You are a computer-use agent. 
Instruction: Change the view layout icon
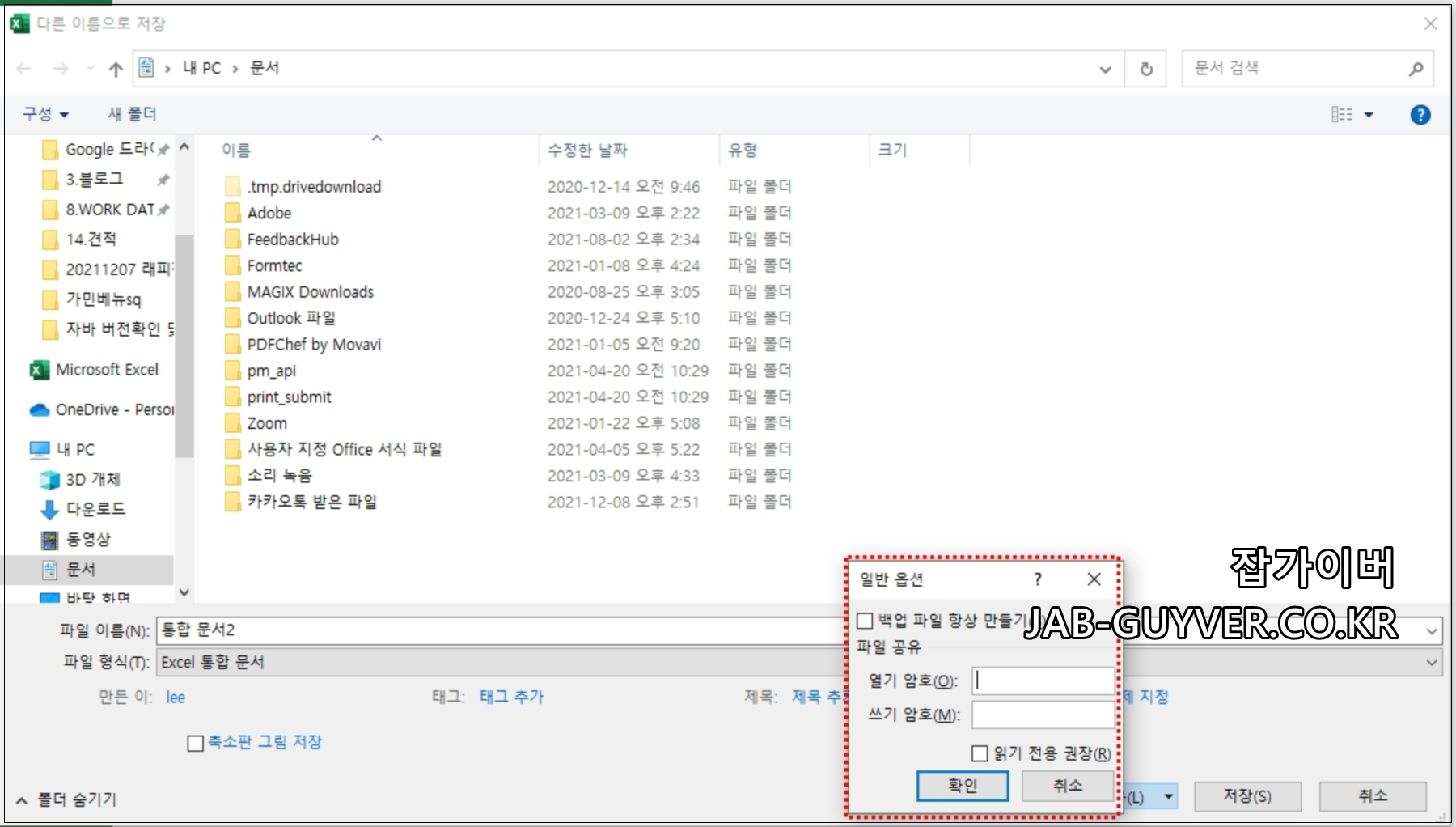(x=1342, y=114)
